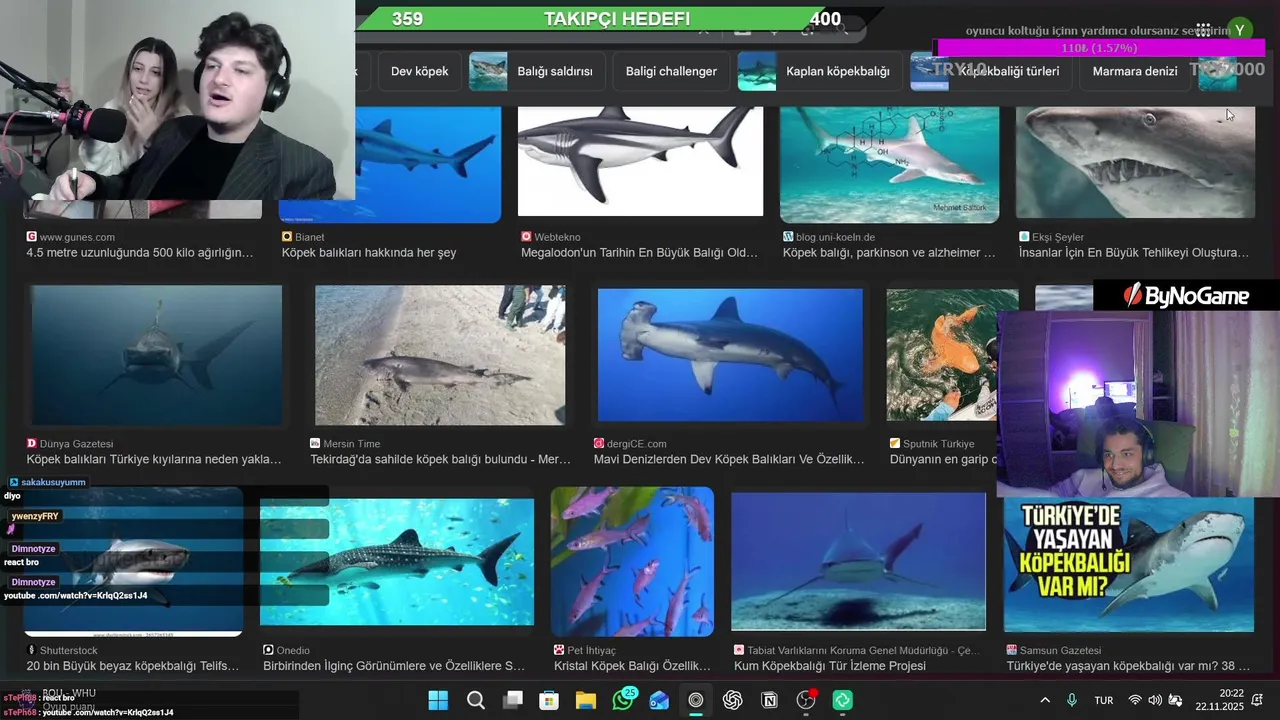Select the "Kaplan köpekbalığı" filter chip
Viewport: 1280px width, 720px height.
tap(819, 71)
